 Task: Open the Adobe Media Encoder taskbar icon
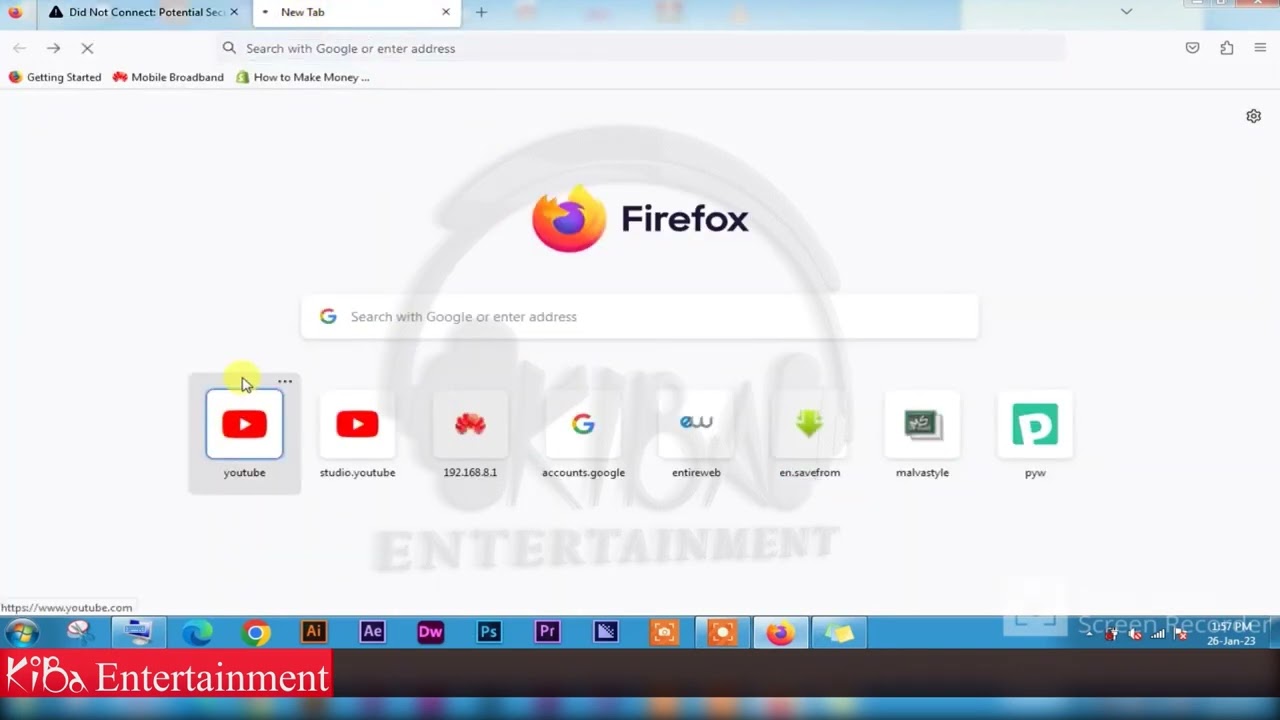pyautogui.click(x=605, y=632)
